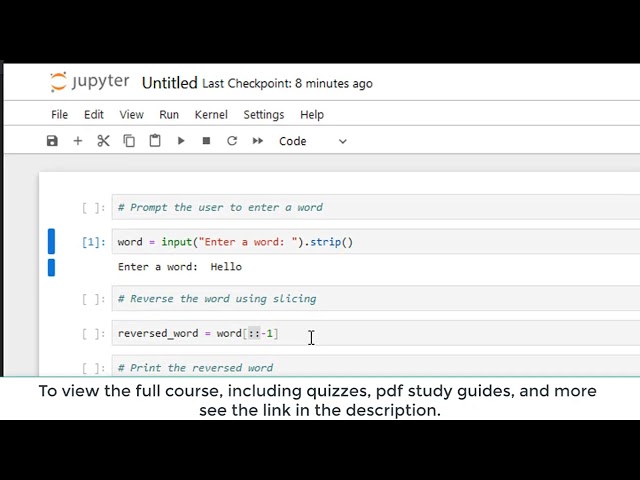Cut the selected cell with the scissors icon
The height and width of the screenshot is (480, 640).
pos(103,141)
